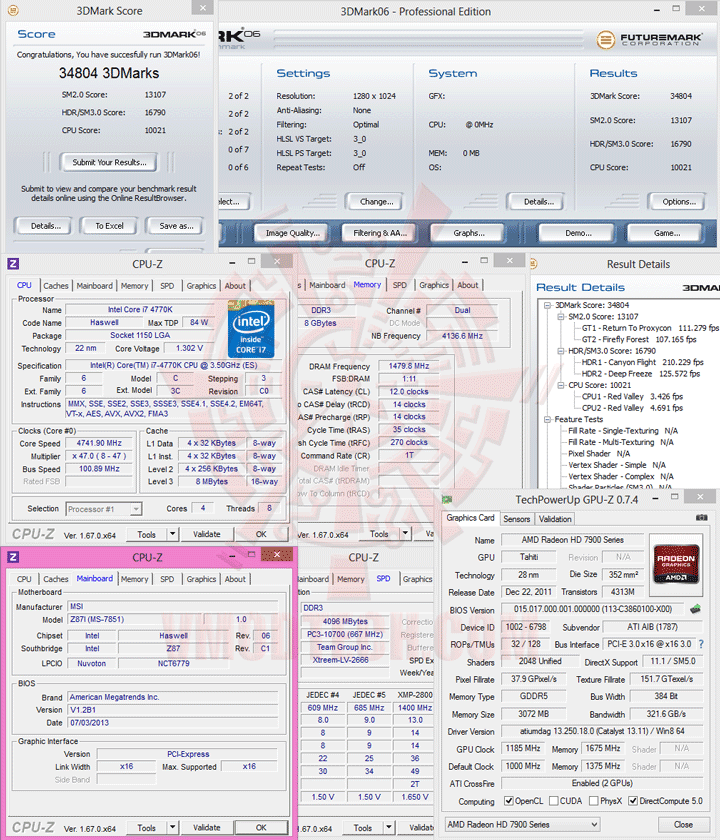Click the DRAM Frequency 1479.8 MHz field

pyautogui.click(x=409, y=366)
